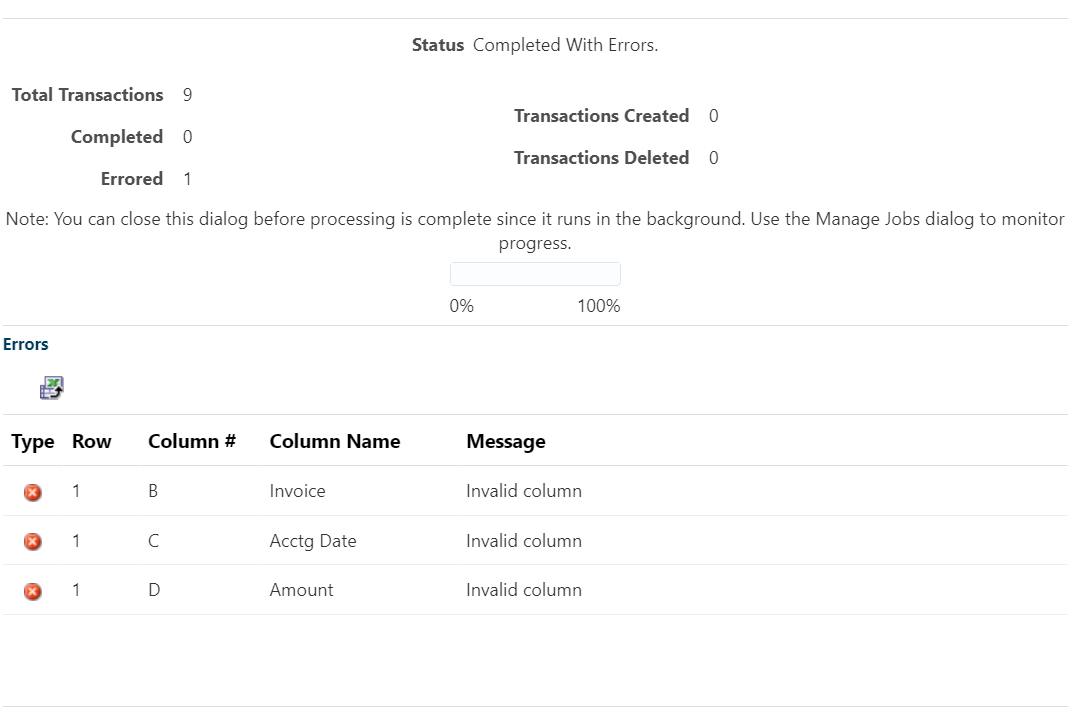
Task: Click the error icon for the Acctg Date row
Action: pos(32,541)
